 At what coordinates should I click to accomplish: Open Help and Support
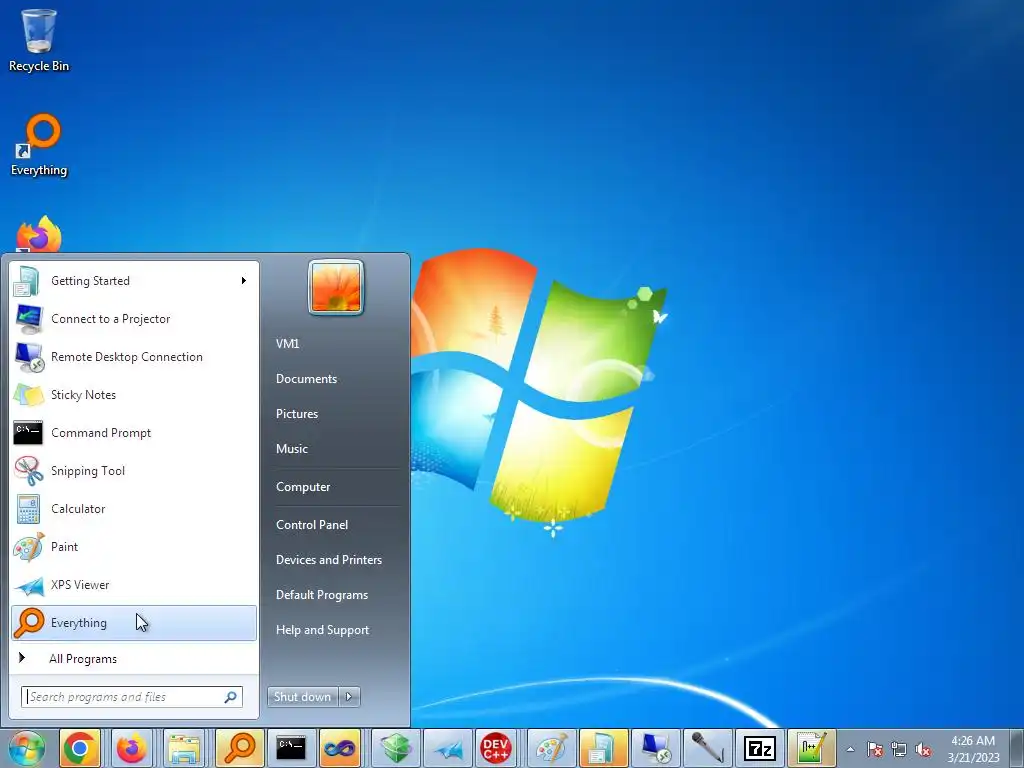point(322,630)
